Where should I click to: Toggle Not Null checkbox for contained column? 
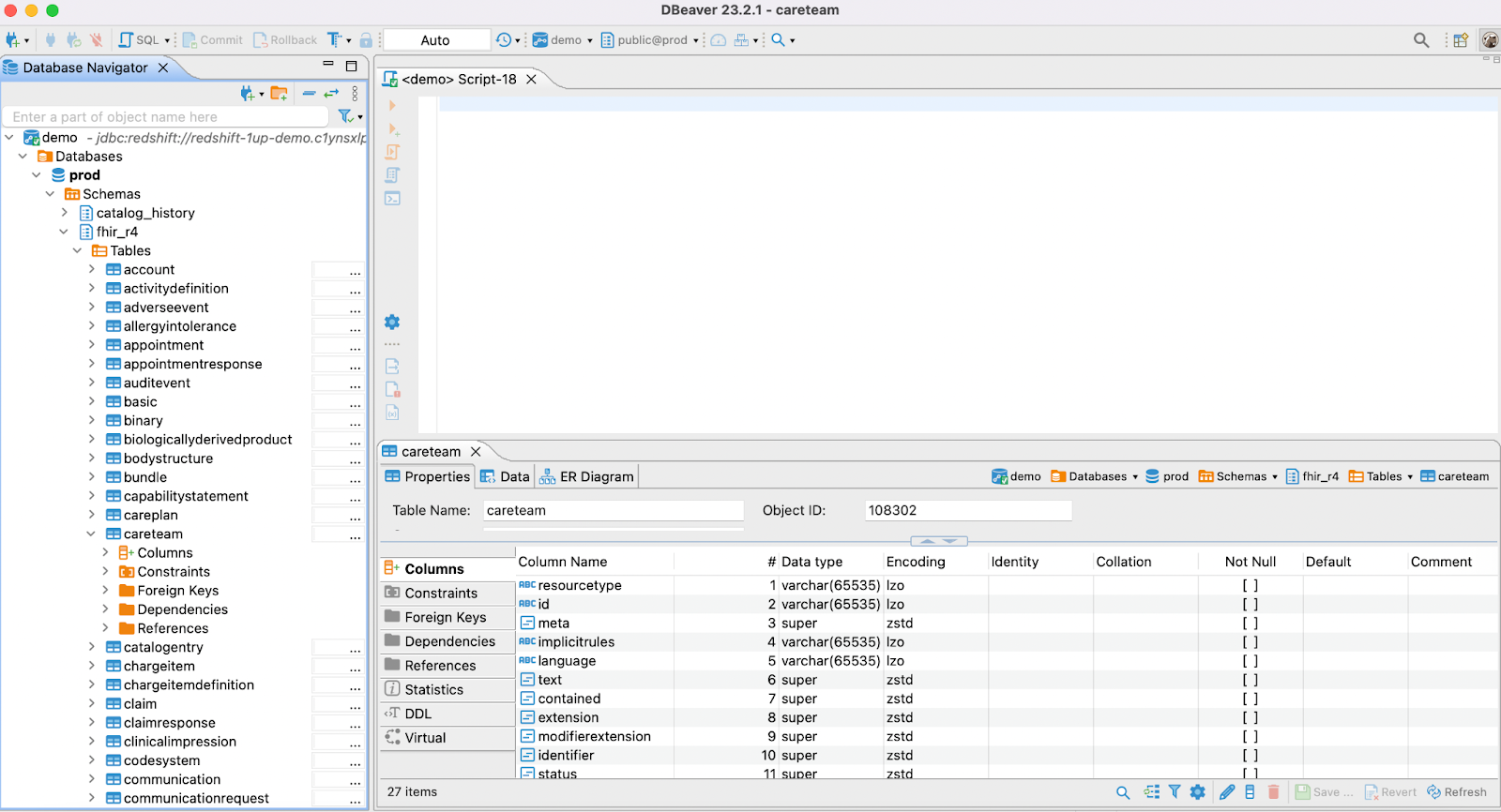click(1251, 699)
